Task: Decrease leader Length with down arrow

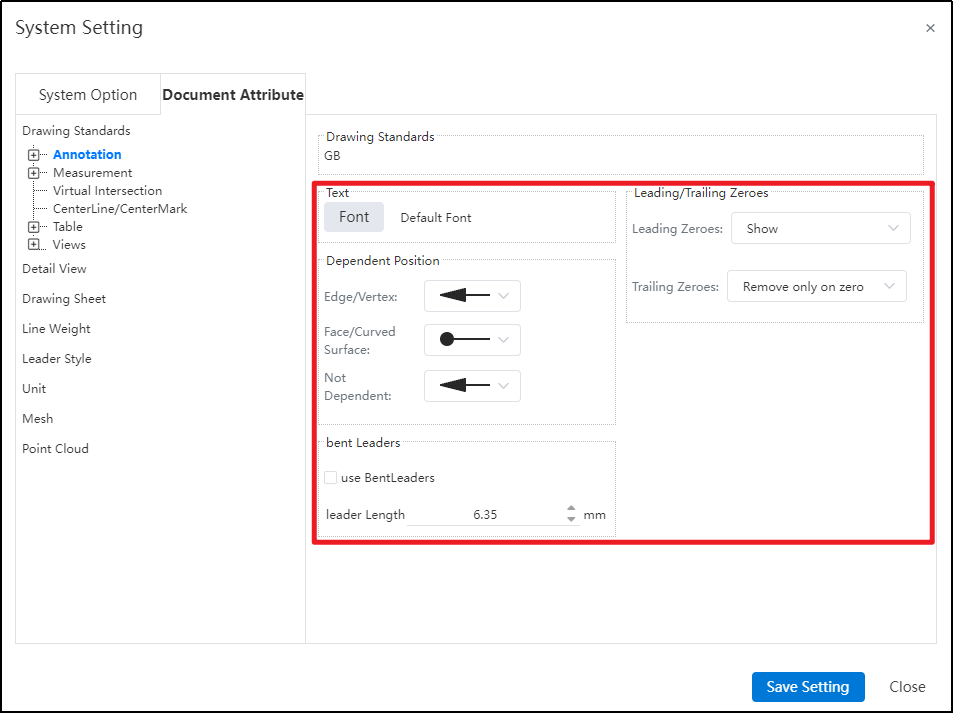Action: (x=571, y=520)
